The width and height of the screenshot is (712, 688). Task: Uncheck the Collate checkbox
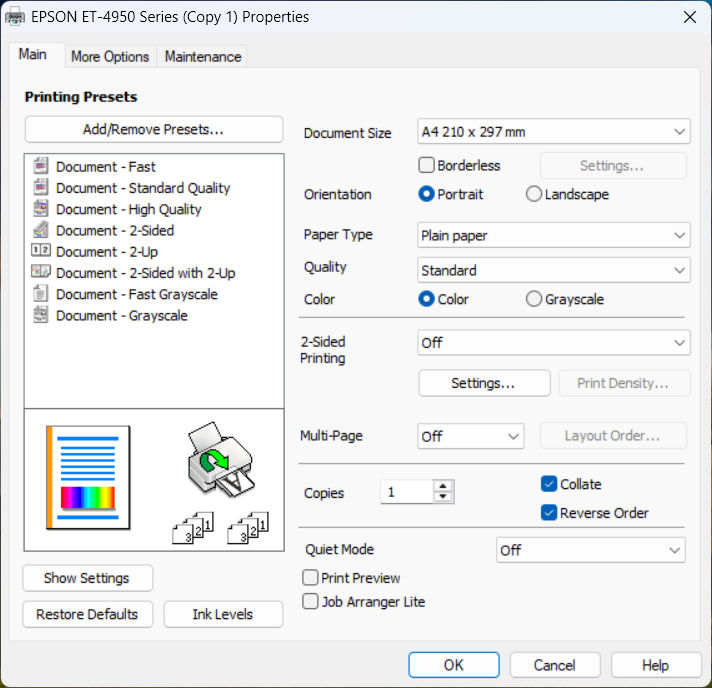(x=549, y=484)
